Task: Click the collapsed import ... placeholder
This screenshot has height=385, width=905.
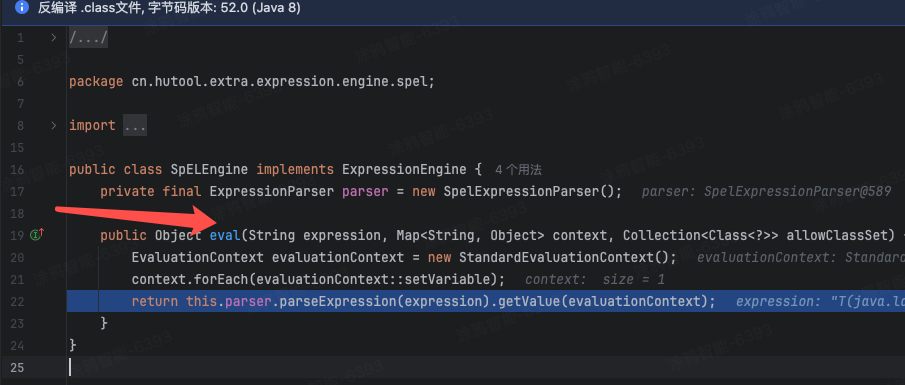Action: click(x=134, y=125)
